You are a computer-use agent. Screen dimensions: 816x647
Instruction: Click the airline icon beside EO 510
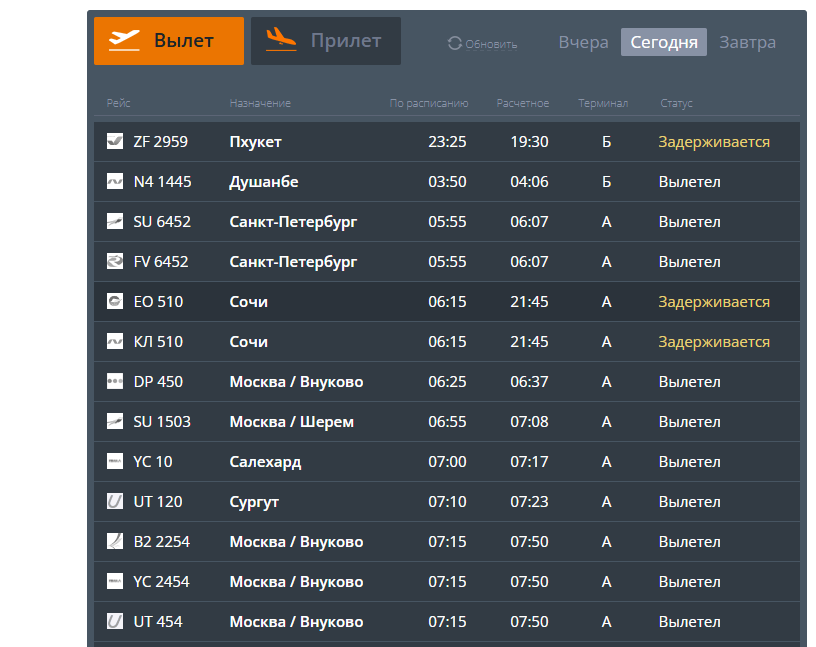tap(115, 302)
